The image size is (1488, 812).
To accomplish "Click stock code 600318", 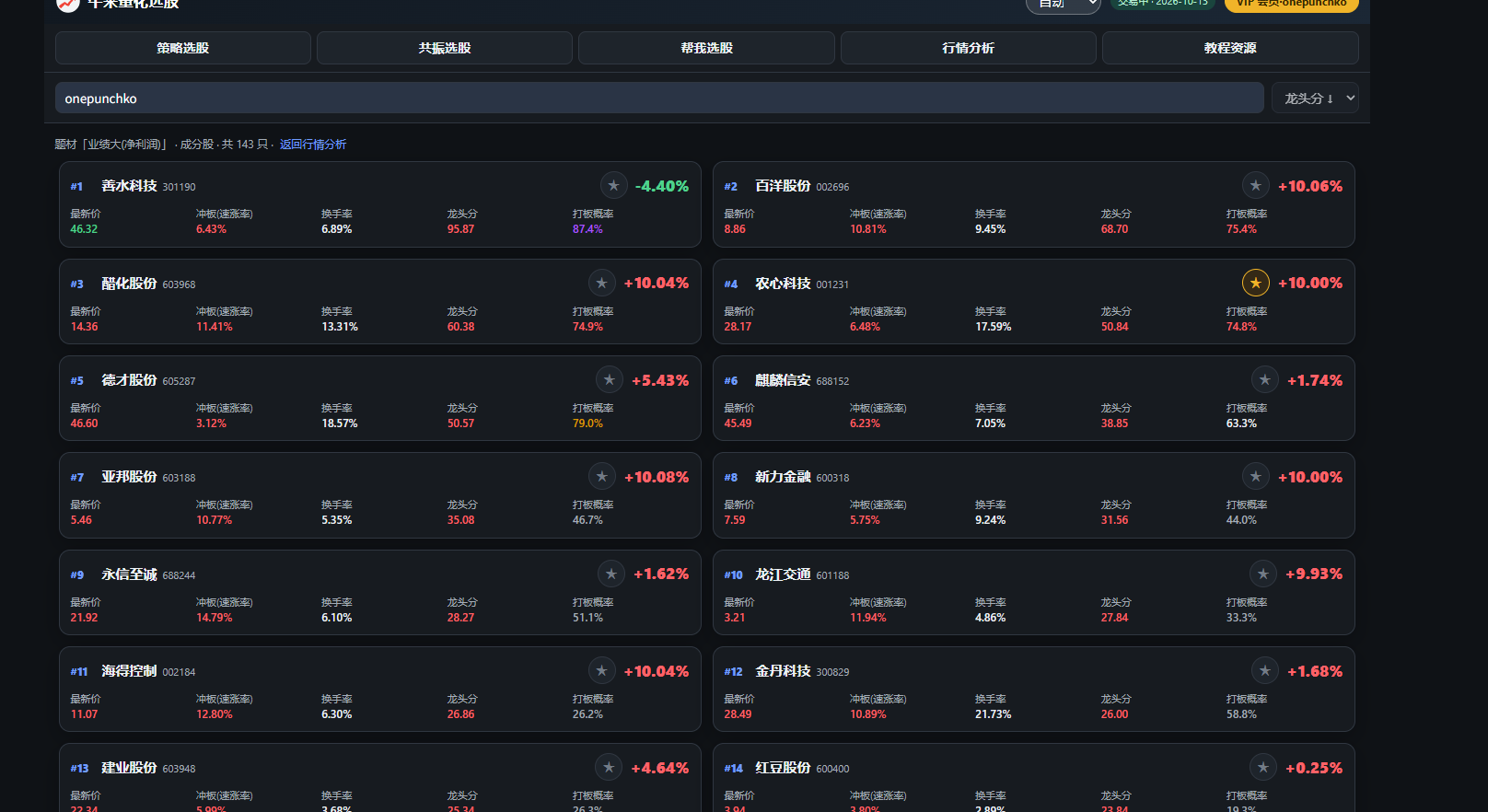I will (x=832, y=478).
